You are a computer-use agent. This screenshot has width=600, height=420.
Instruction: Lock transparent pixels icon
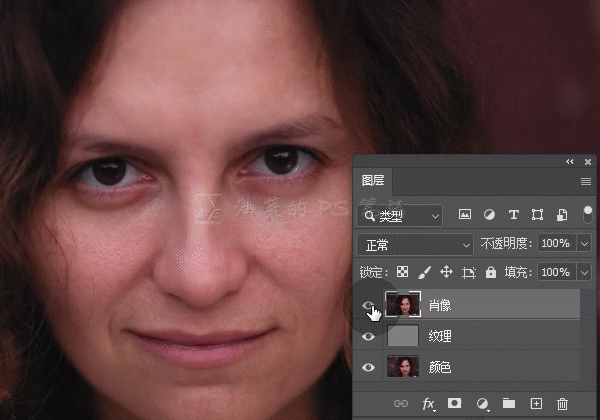[x=402, y=272]
